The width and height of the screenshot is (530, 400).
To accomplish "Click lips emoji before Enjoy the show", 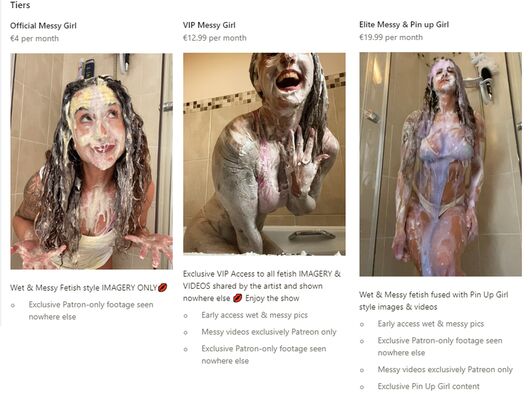I will (x=238, y=298).
